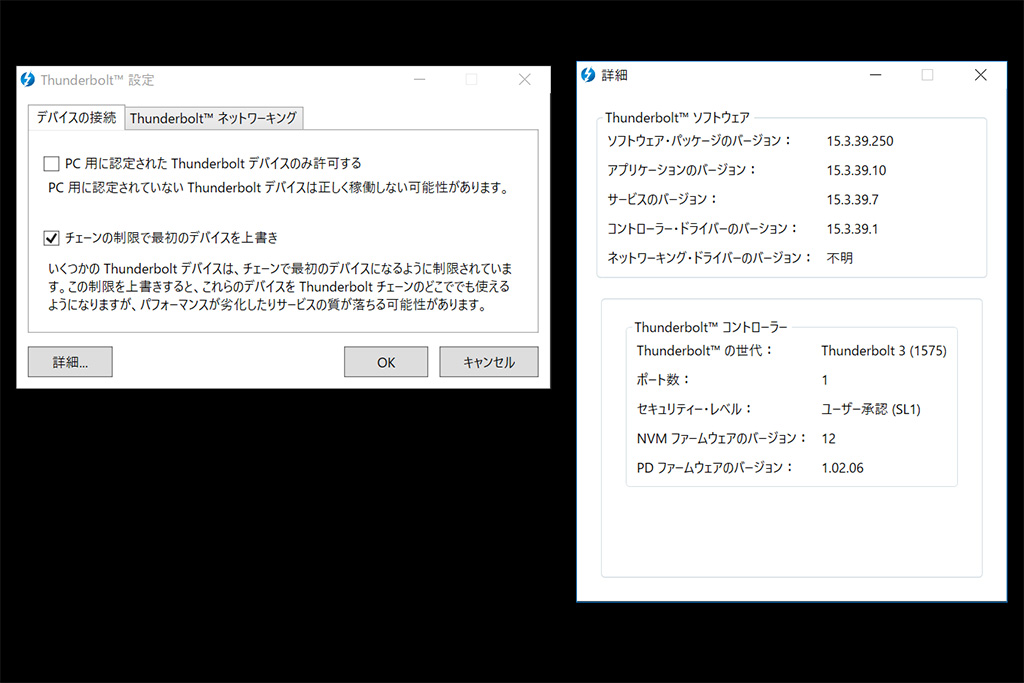Minimize the 詳細 window
The image size is (1024, 683).
tap(876, 75)
